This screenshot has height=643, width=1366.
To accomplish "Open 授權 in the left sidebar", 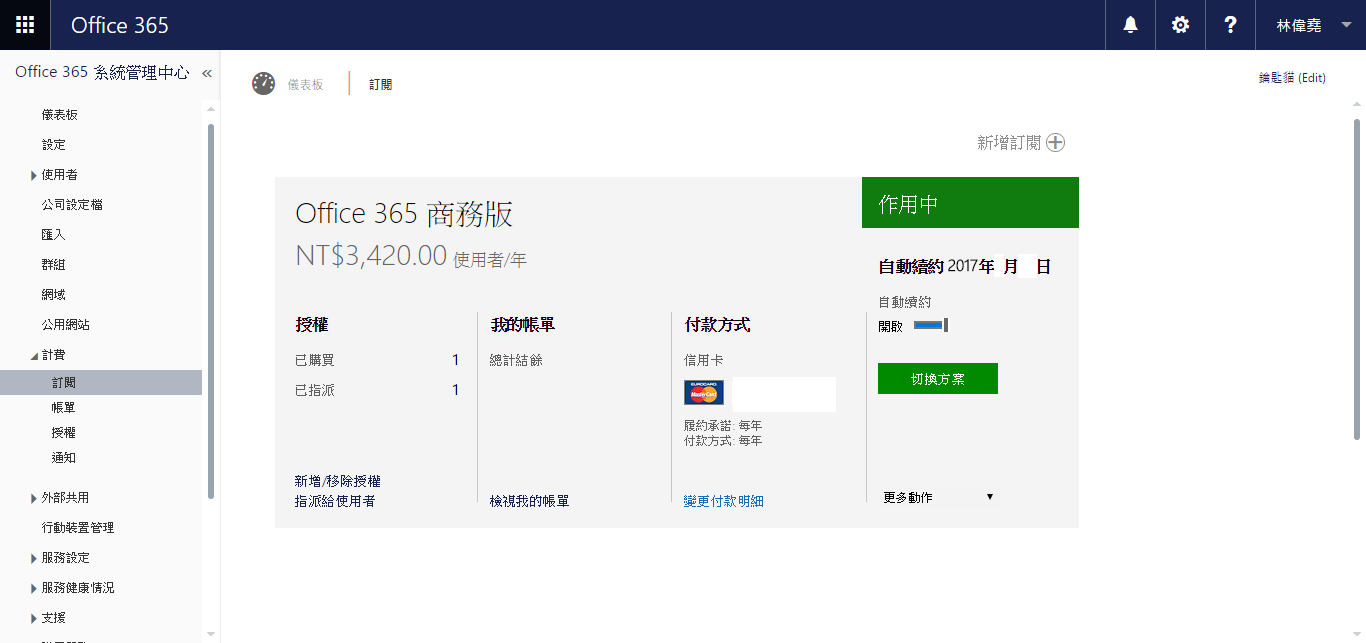I will [64, 433].
